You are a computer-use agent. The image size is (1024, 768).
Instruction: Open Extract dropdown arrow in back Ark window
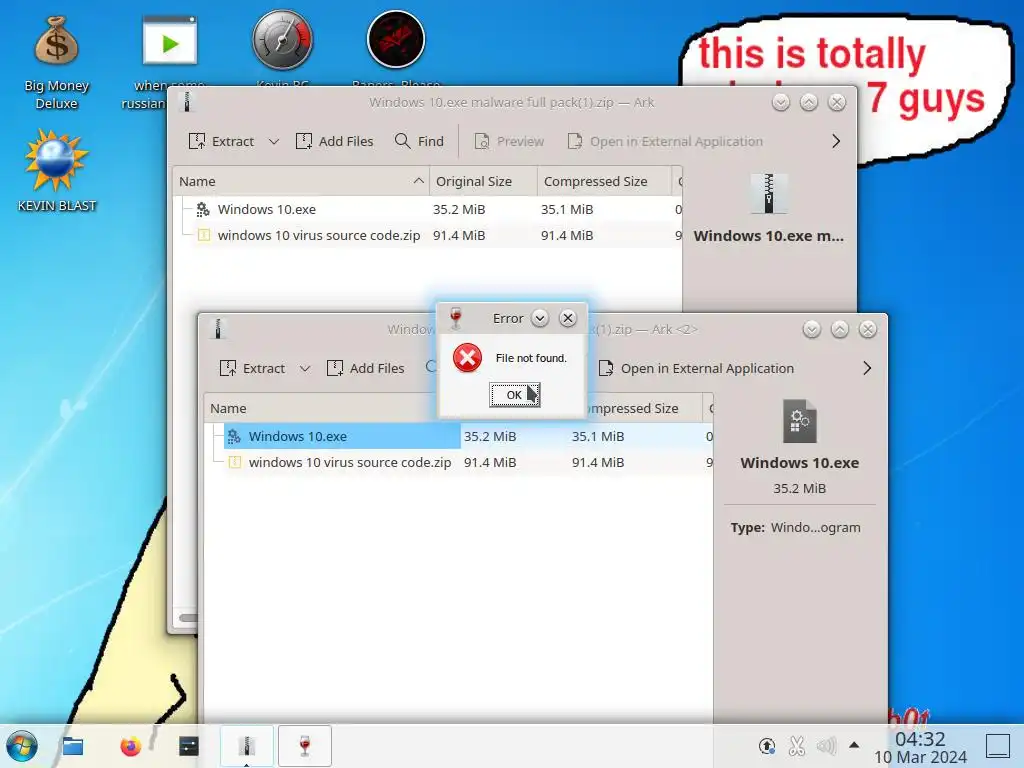tap(274, 141)
